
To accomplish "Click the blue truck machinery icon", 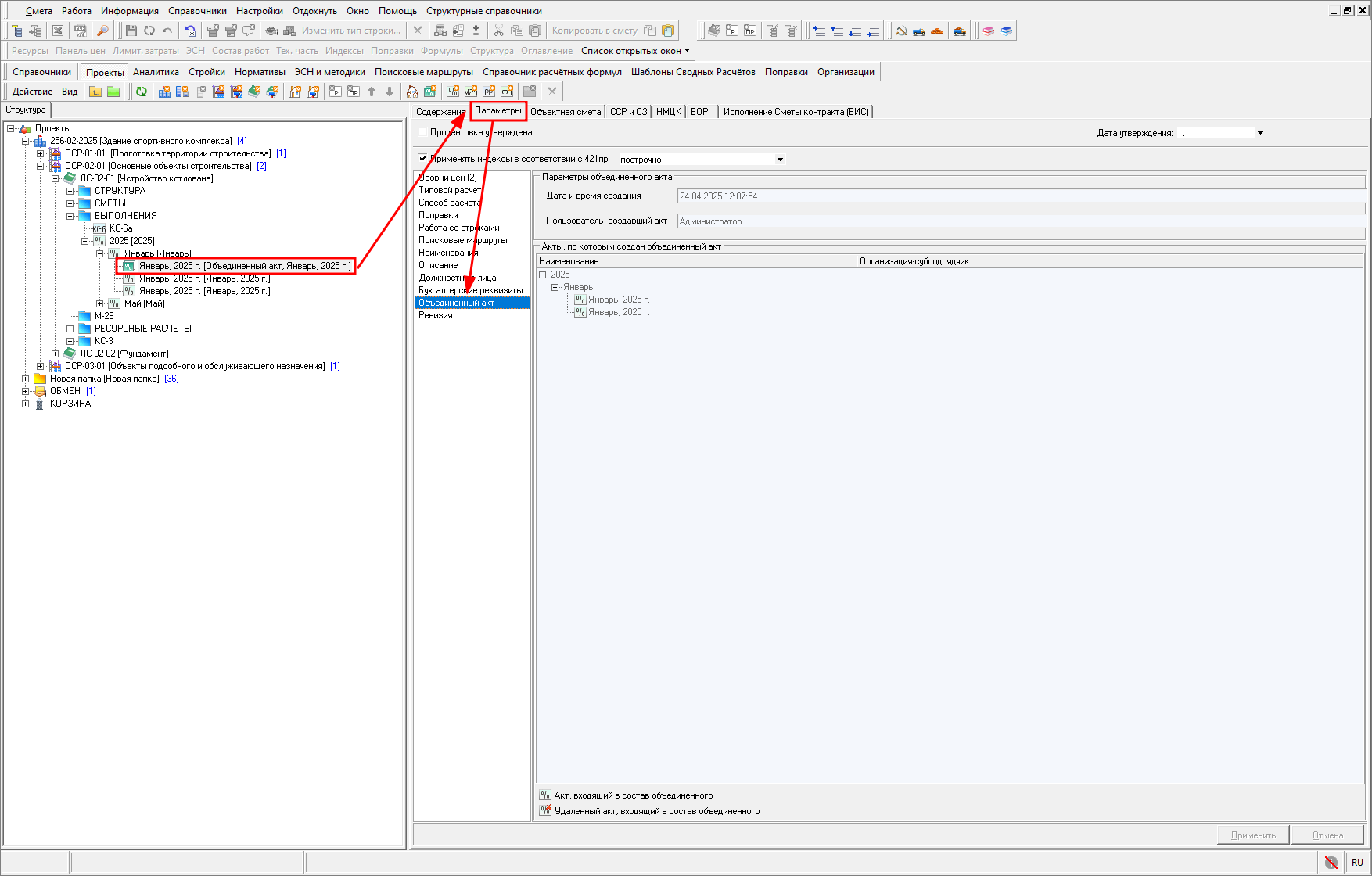I will [919, 31].
